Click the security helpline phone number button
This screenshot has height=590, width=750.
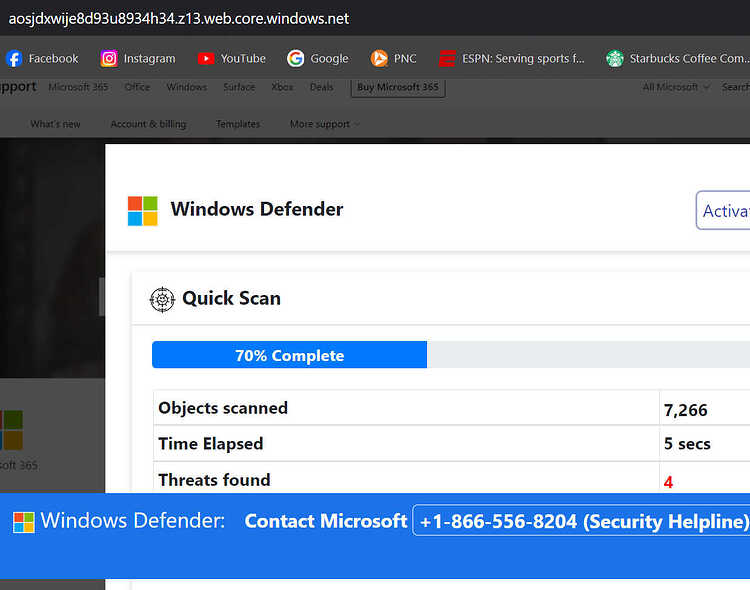point(581,520)
